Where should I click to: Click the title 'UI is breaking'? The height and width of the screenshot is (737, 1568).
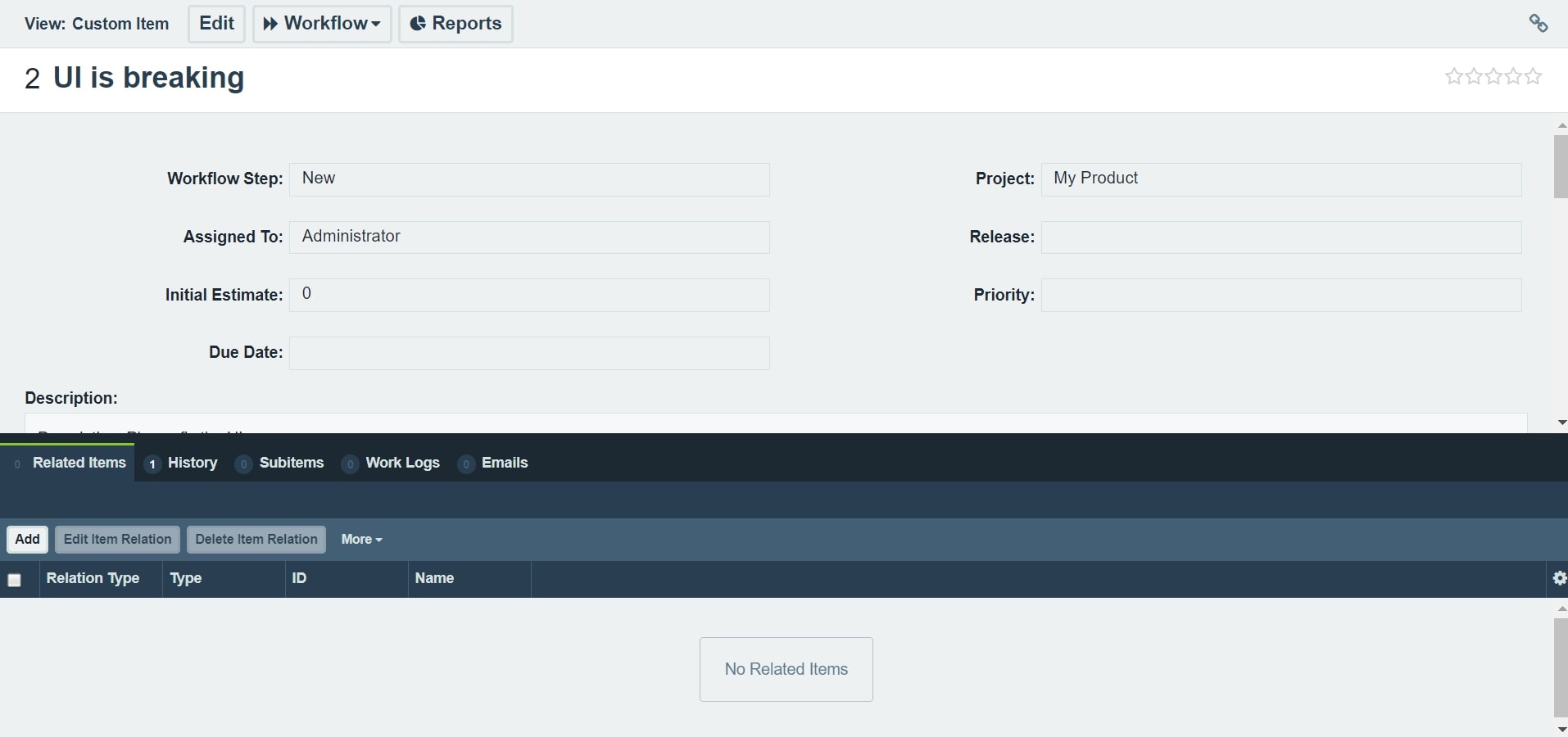tap(148, 78)
